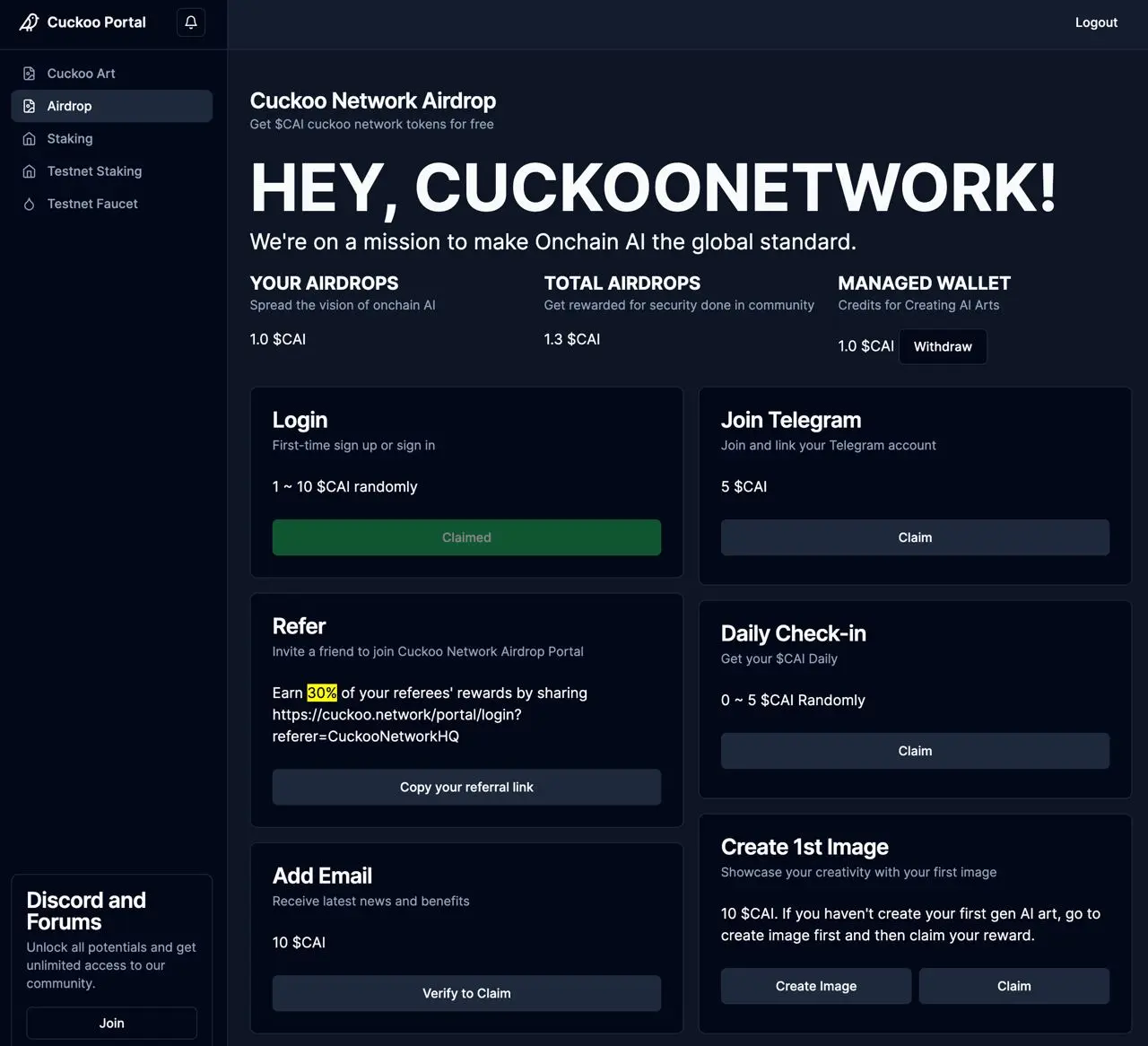Click Verify to Claim for email
Image resolution: width=1148 pixels, height=1046 pixels.
[466, 993]
